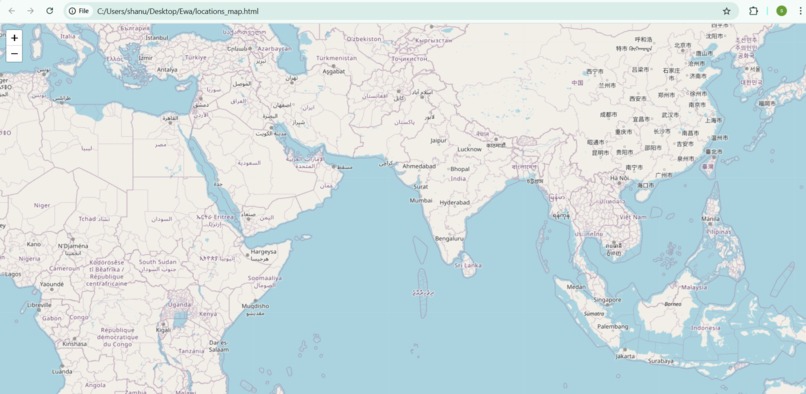This screenshot has width=806, height=394.
Task: Click the File info chip in address bar
Action: 79,11
